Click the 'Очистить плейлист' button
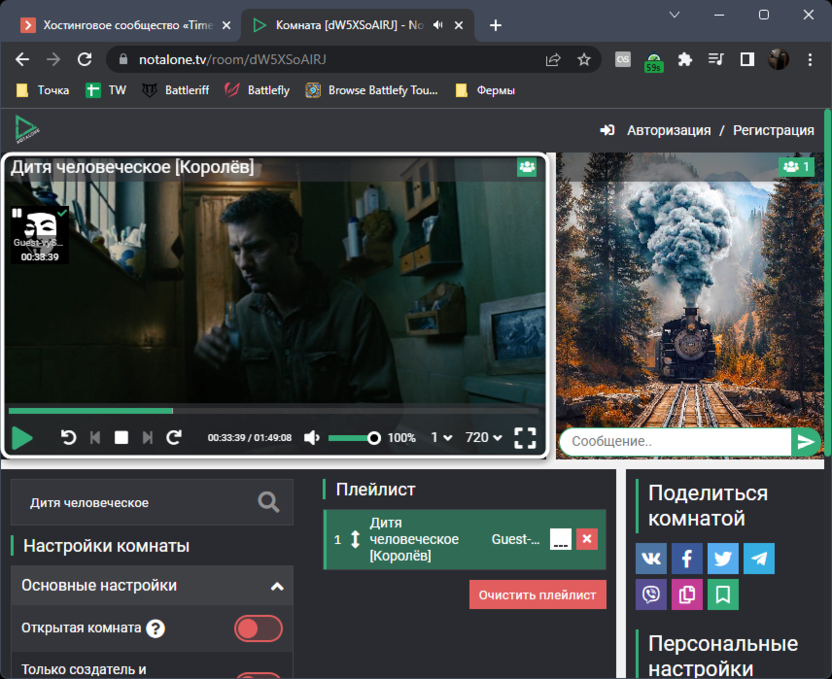The image size is (832, 679). (x=537, y=594)
